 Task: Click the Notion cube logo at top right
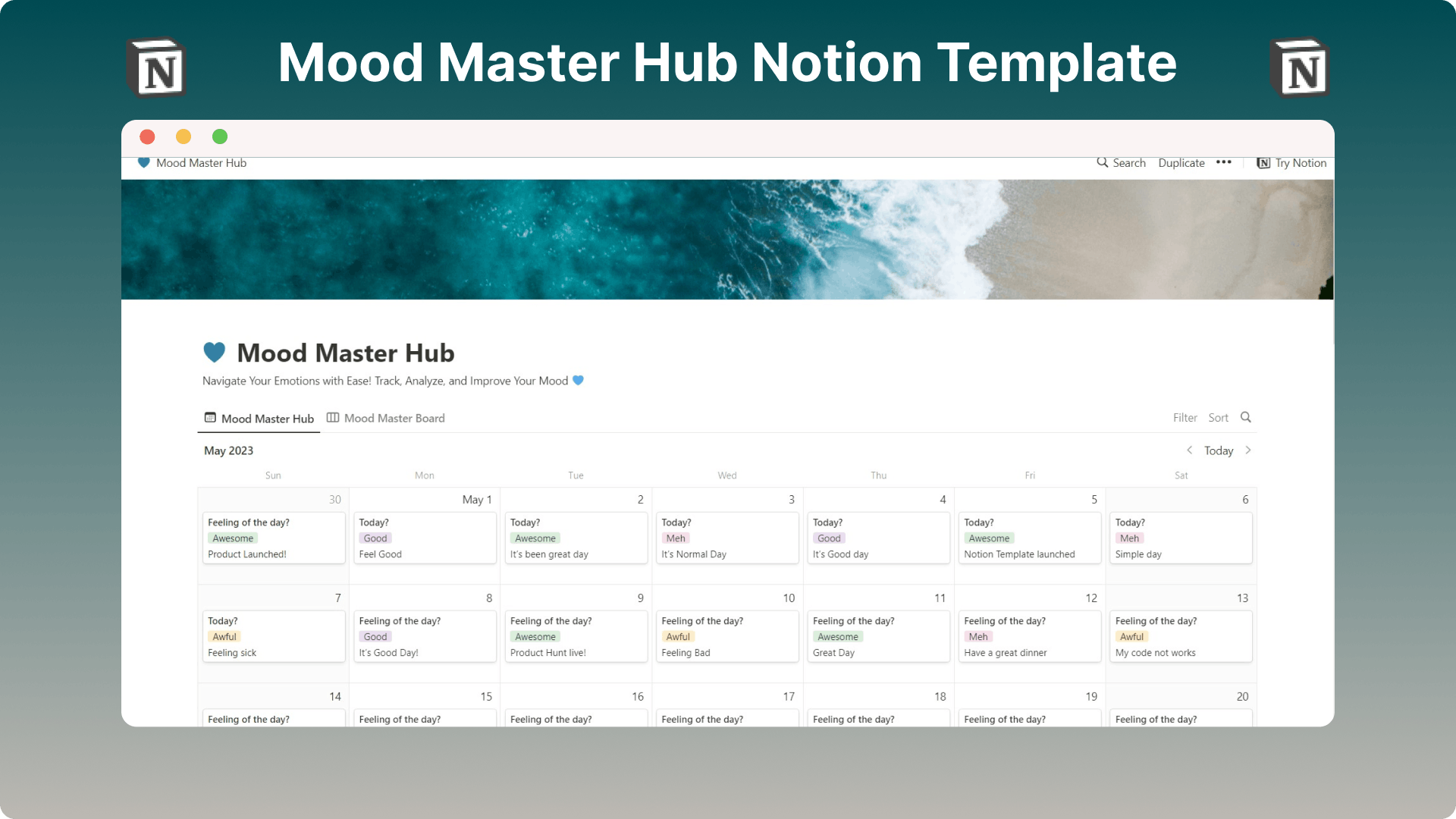tap(1299, 67)
